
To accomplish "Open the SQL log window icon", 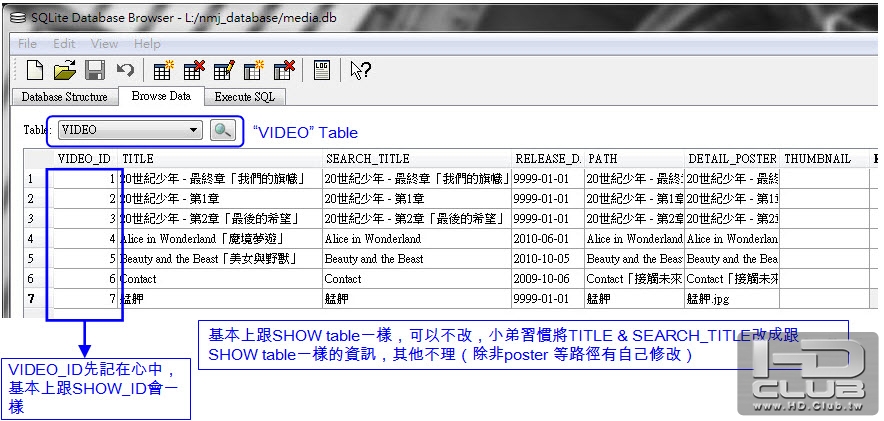I will (322, 70).
